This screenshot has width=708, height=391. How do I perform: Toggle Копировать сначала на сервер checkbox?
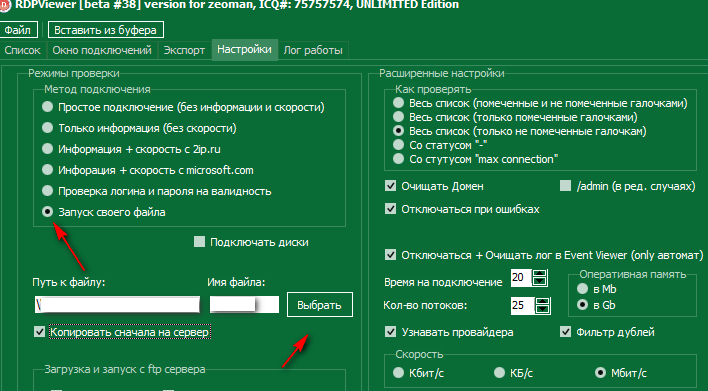(x=39, y=332)
